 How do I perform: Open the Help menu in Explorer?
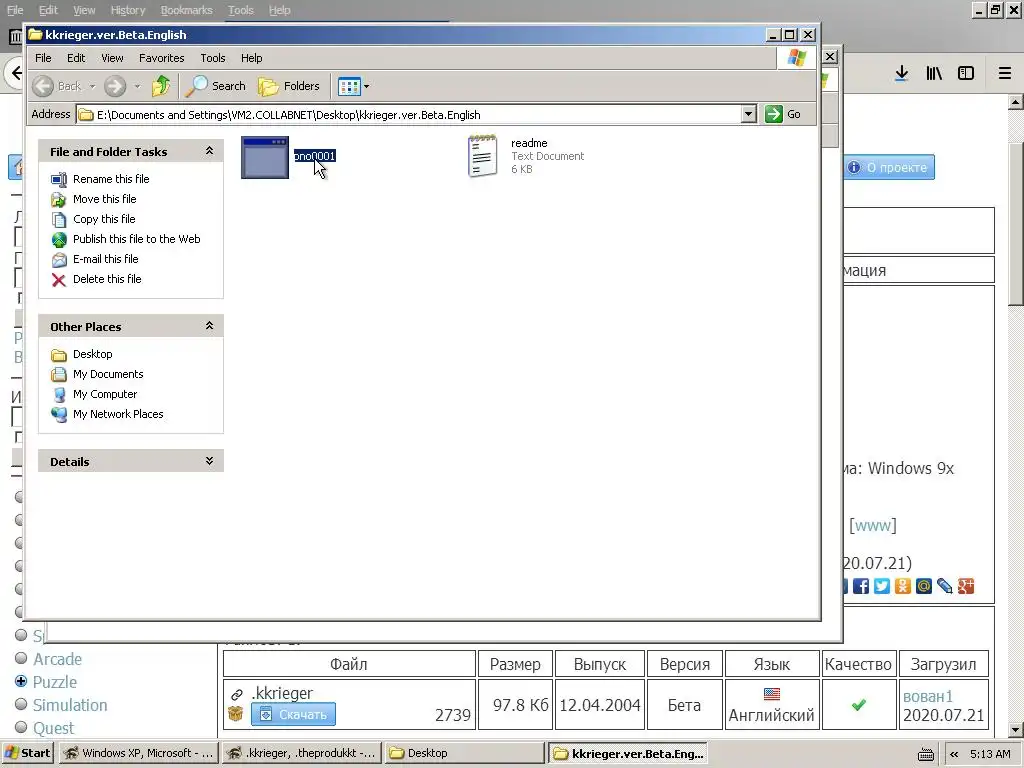(251, 58)
